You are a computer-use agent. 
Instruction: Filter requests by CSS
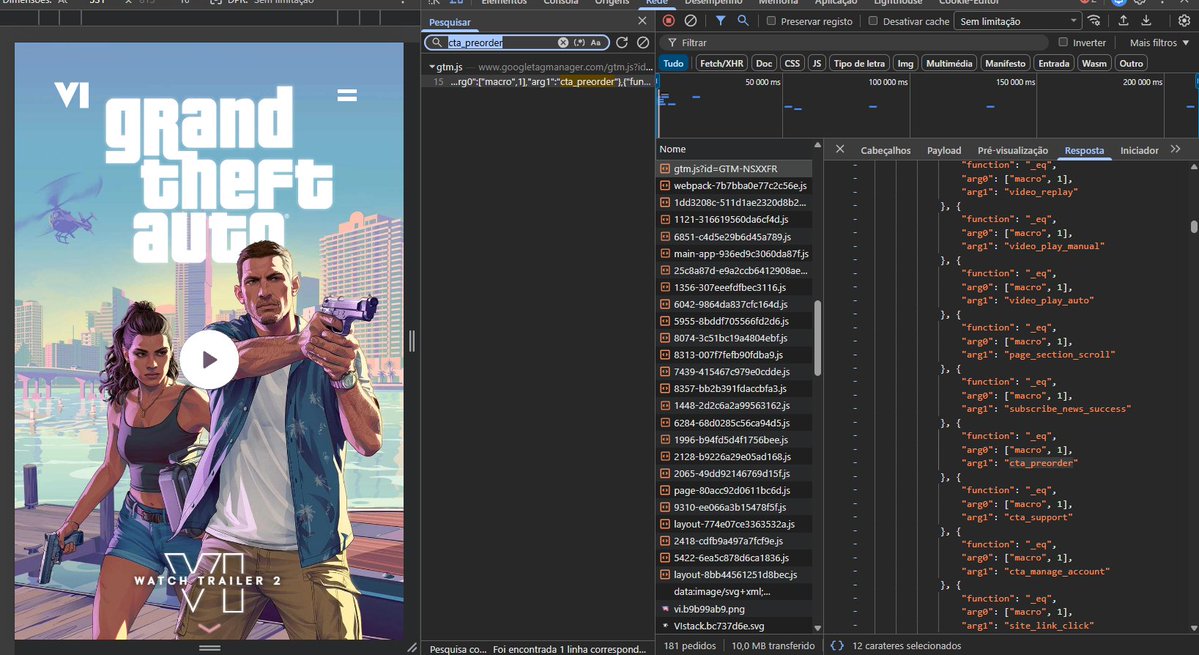click(792, 63)
